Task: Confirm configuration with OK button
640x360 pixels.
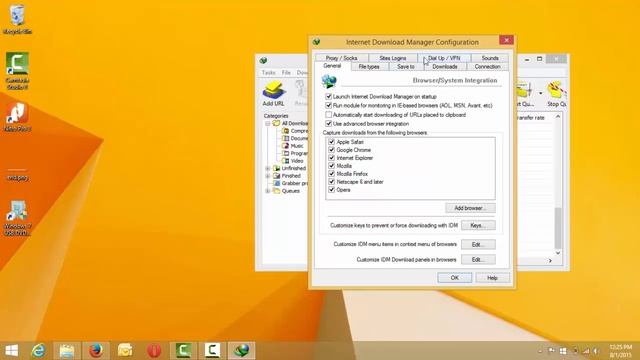Action: pos(455,278)
